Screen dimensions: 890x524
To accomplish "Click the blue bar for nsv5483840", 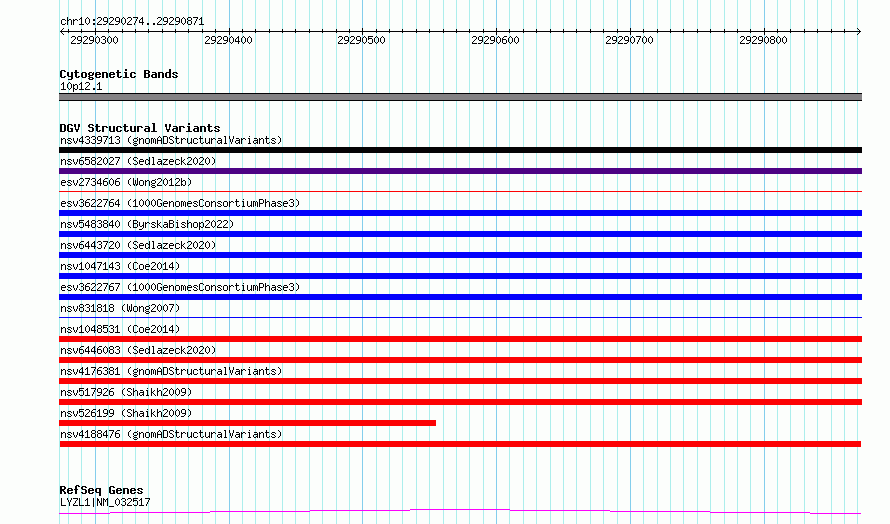I will click(x=460, y=234).
